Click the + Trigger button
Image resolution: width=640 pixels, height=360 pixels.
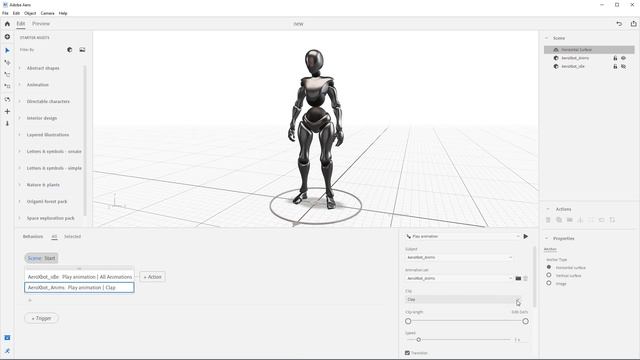coord(41,318)
